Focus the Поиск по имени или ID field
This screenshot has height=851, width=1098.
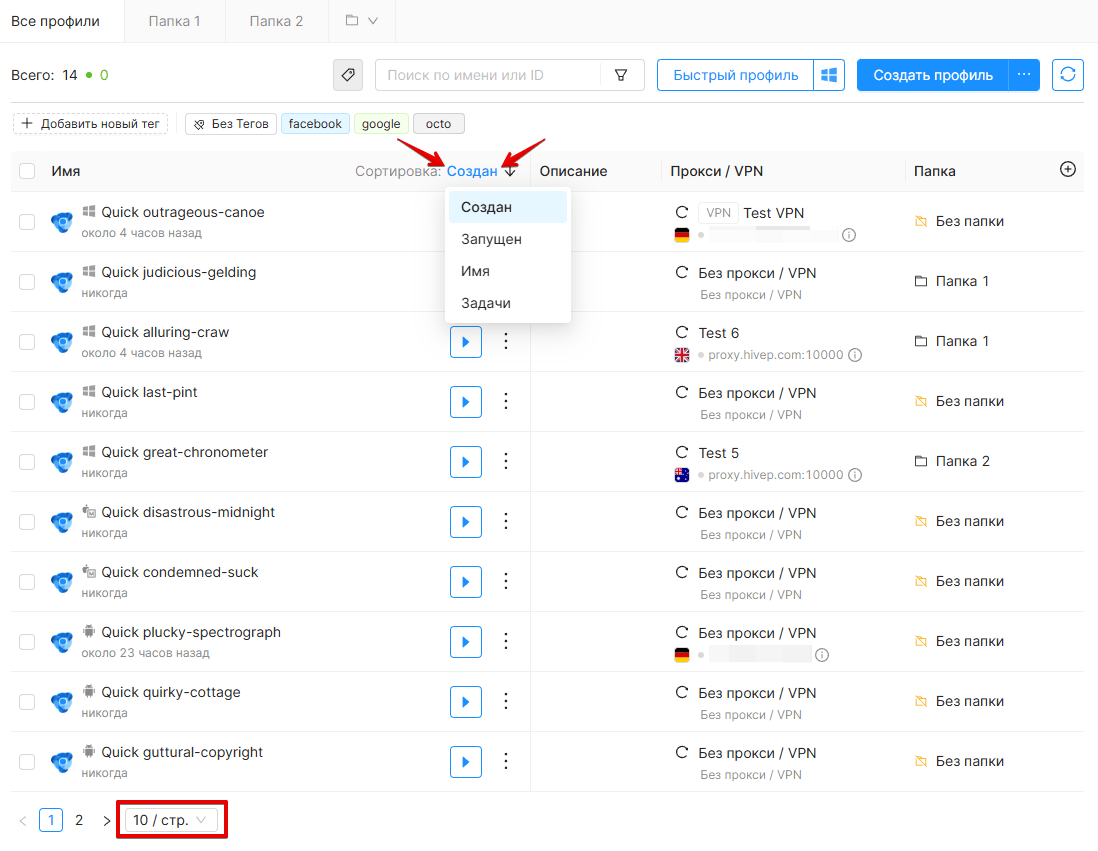(487, 75)
